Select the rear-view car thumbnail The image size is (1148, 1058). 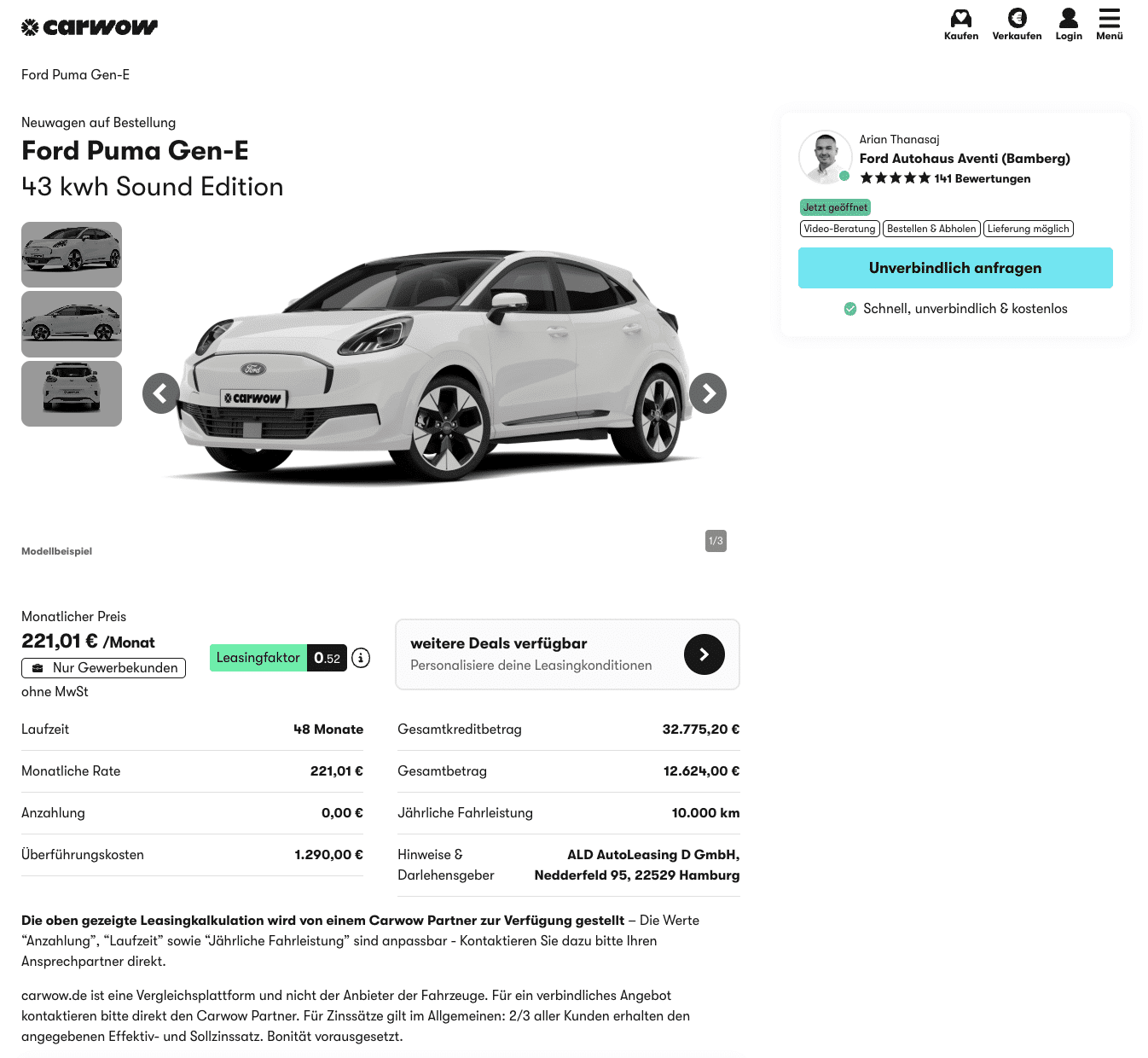(x=72, y=393)
